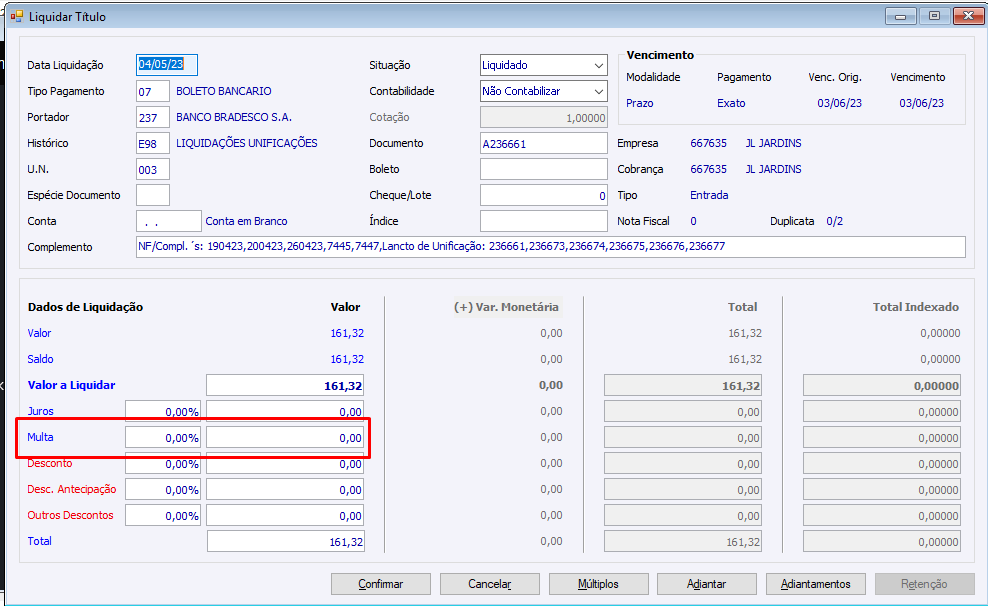
Task: Click the Portador code field
Action: (152, 117)
